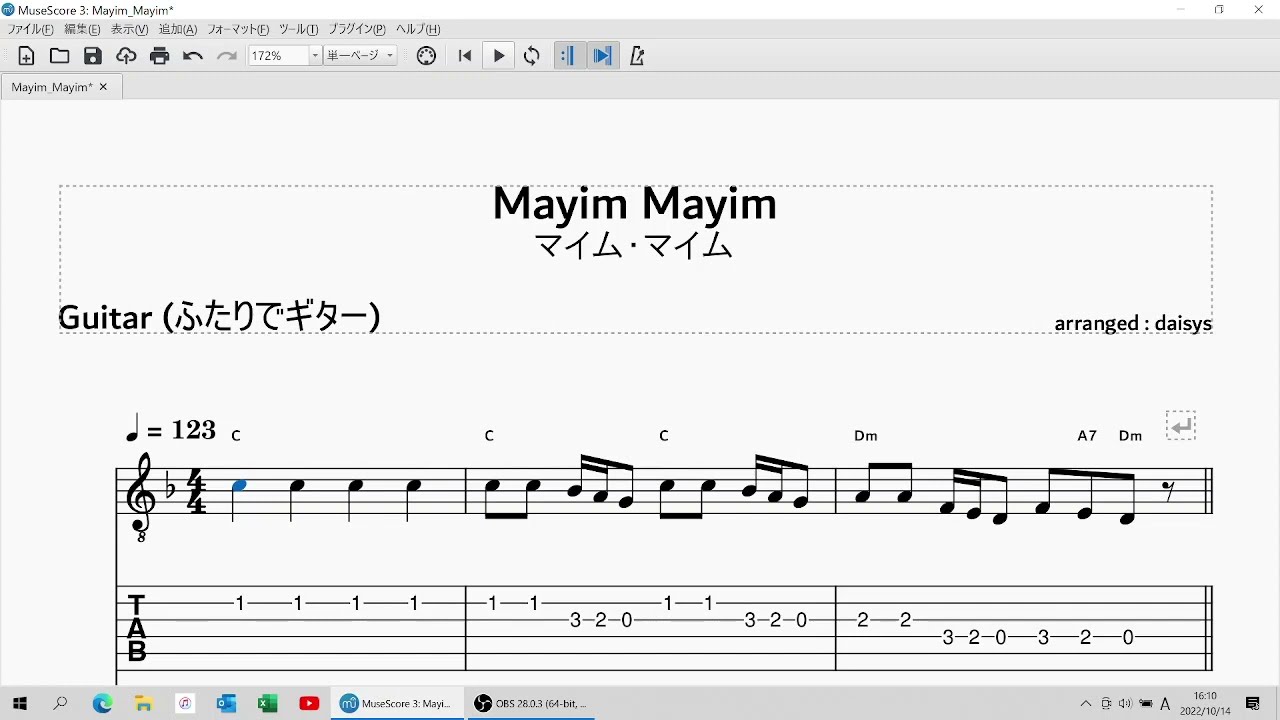This screenshot has width=1280, height=720.
Task: Start playback with the play button
Action: coord(499,56)
